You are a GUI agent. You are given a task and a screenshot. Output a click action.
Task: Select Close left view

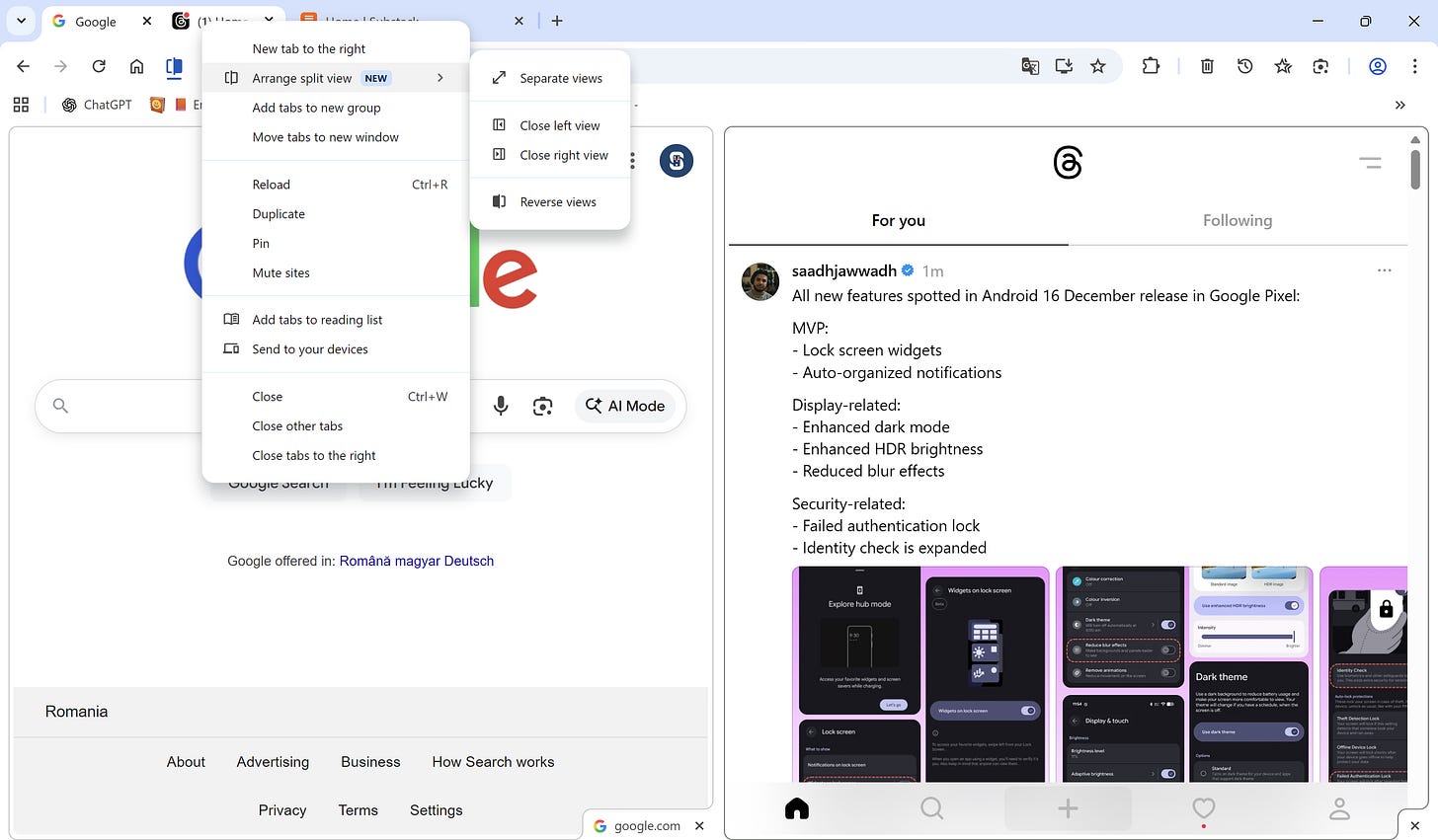(550, 125)
